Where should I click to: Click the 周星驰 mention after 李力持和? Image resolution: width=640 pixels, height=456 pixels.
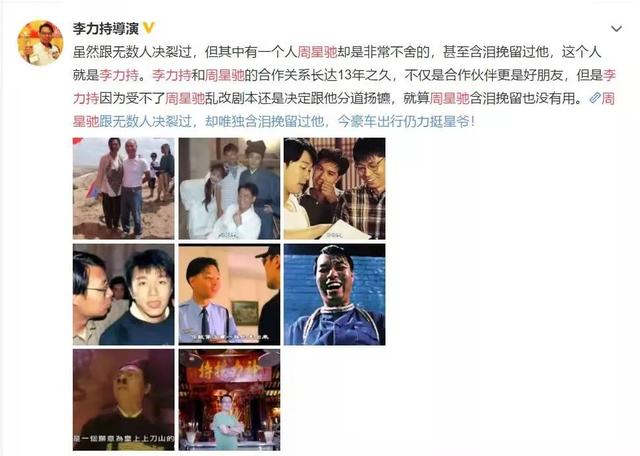pyautogui.click(x=224, y=75)
